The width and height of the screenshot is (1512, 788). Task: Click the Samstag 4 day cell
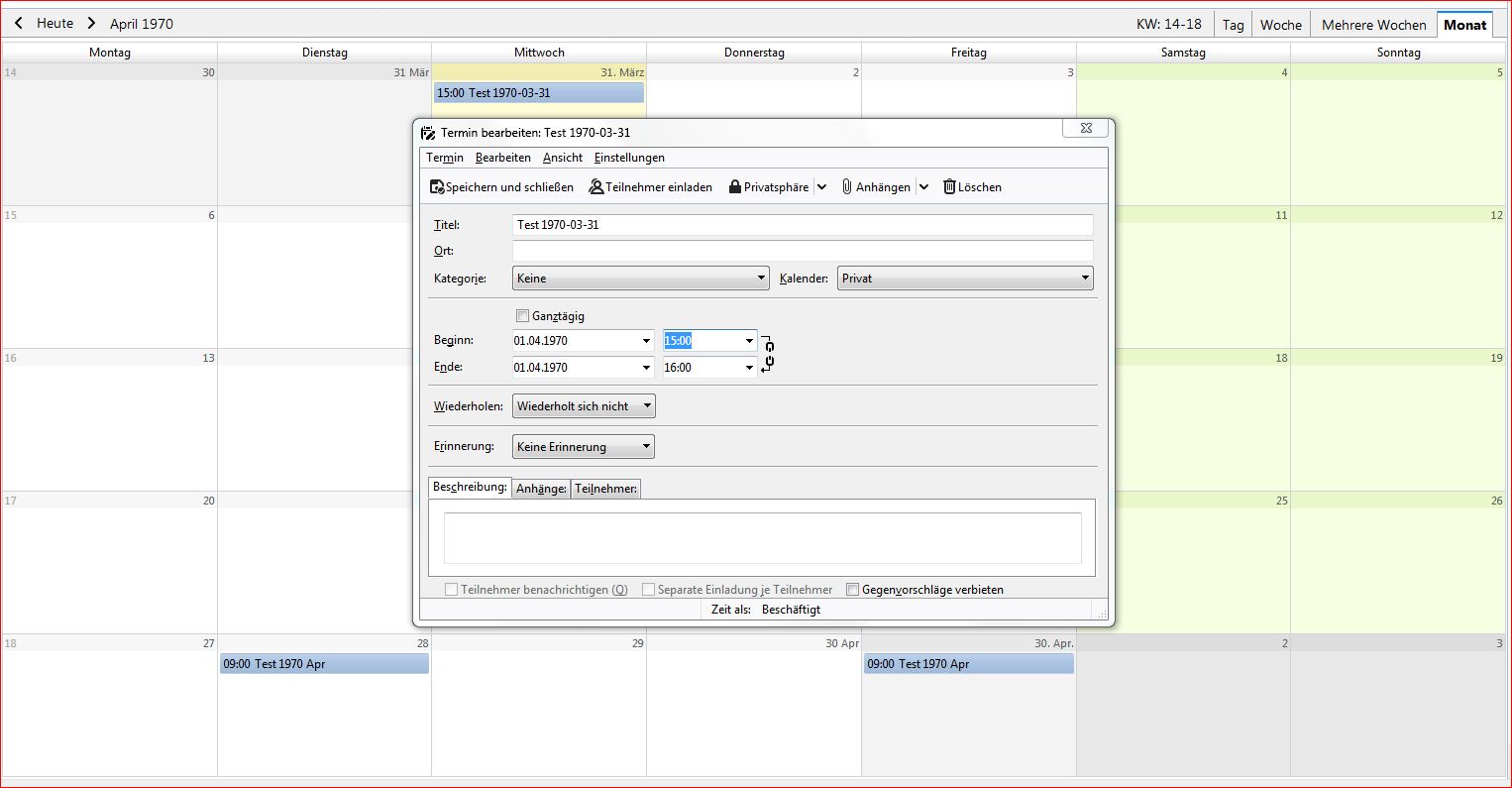(x=1183, y=135)
